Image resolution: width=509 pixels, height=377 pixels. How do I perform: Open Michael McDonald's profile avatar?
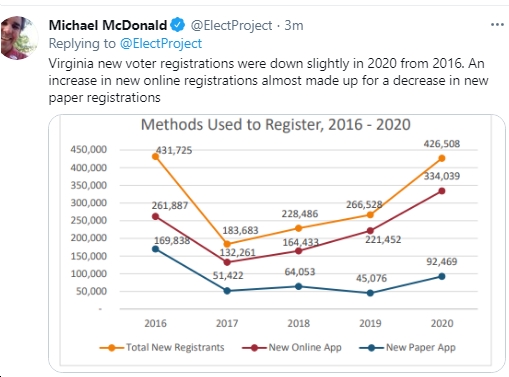click(x=19, y=38)
